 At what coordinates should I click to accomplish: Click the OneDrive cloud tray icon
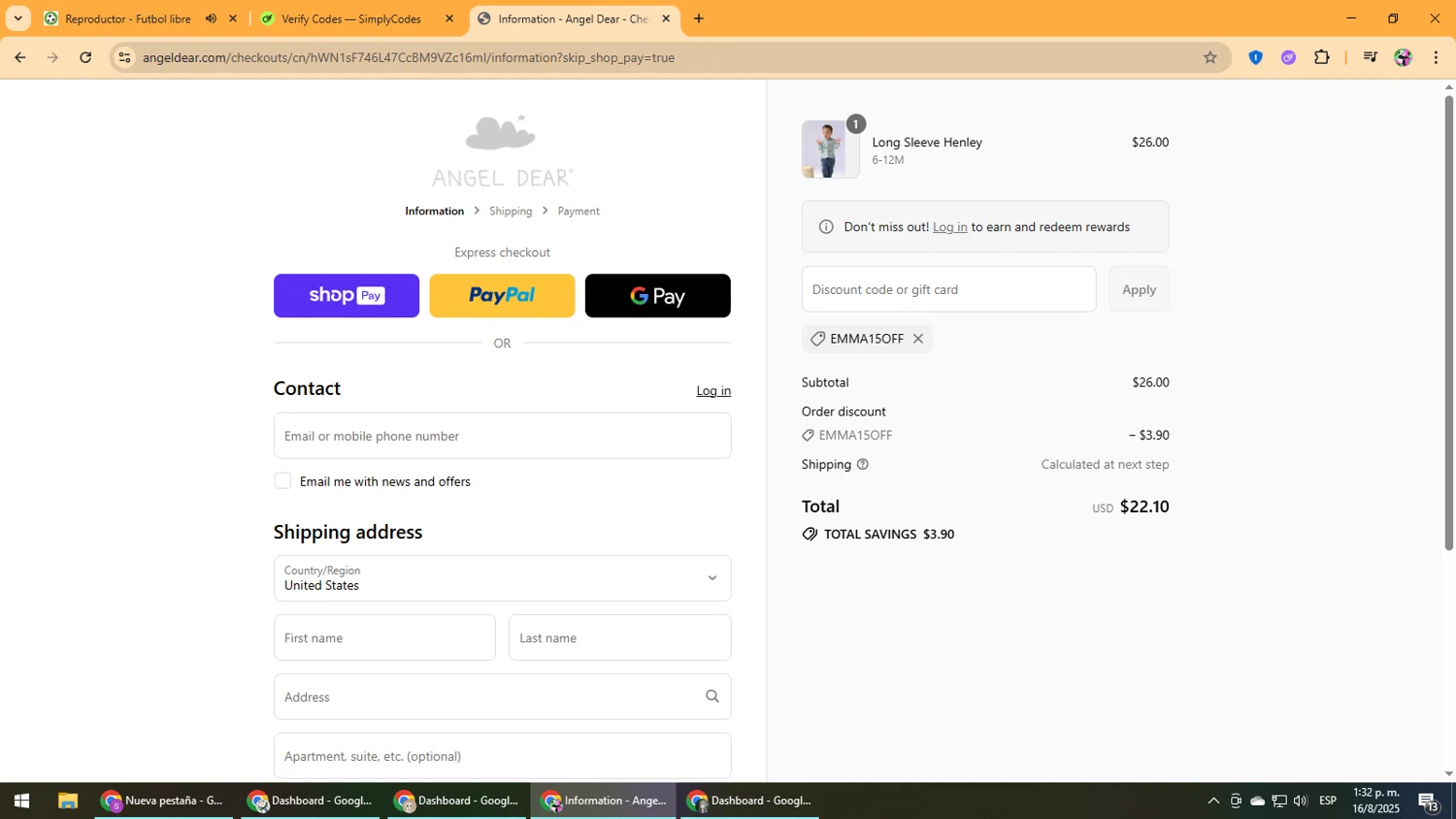[x=1257, y=801]
